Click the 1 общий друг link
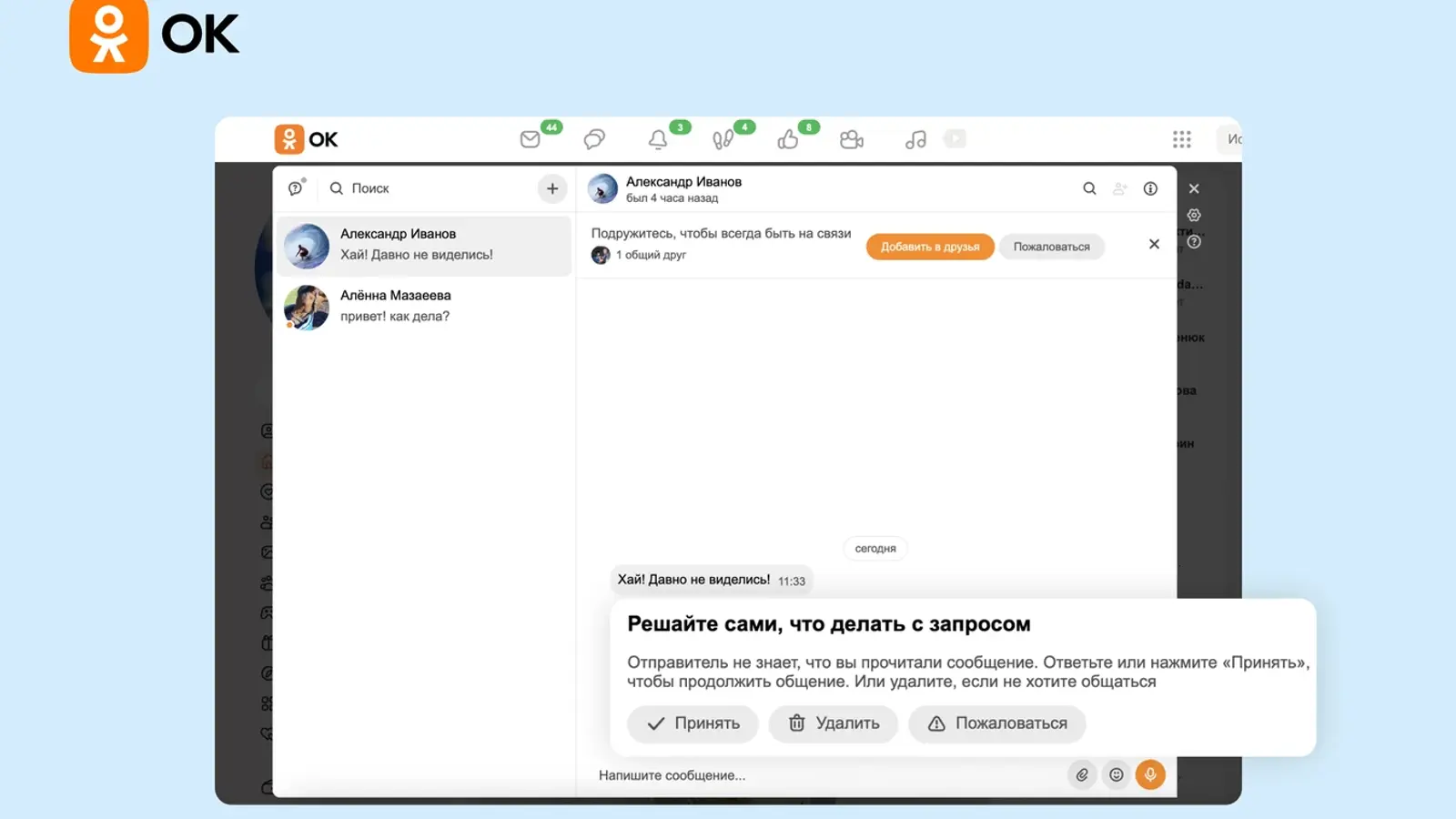The image size is (1456, 819). (639, 256)
